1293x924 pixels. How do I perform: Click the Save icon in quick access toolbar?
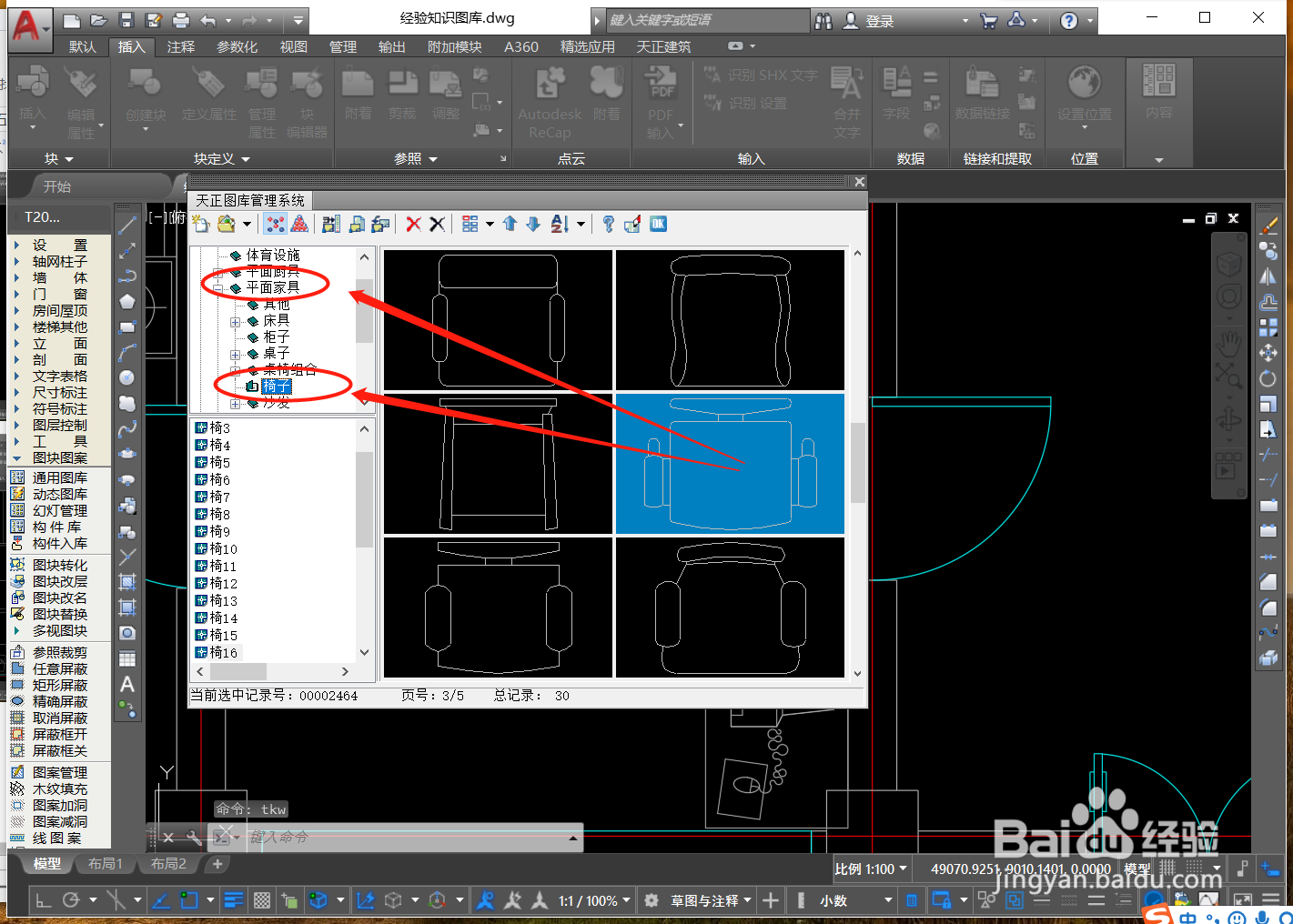[126, 20]
